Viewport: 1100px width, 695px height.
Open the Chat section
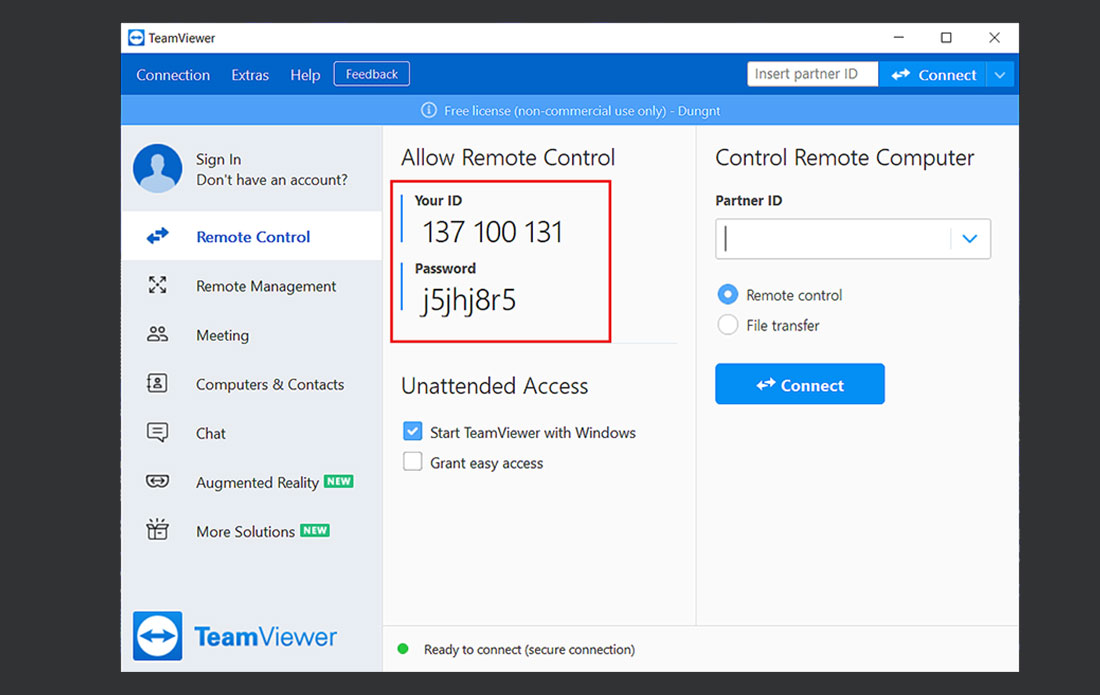pyautogui.click(x=252, y=433)
